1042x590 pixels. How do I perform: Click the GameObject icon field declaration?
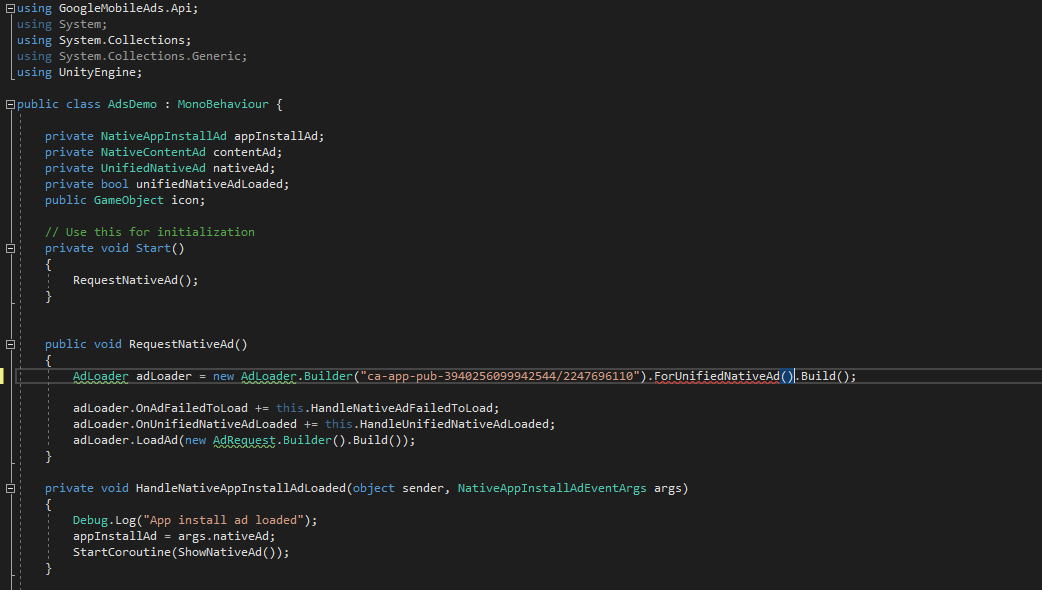point(142,200)
